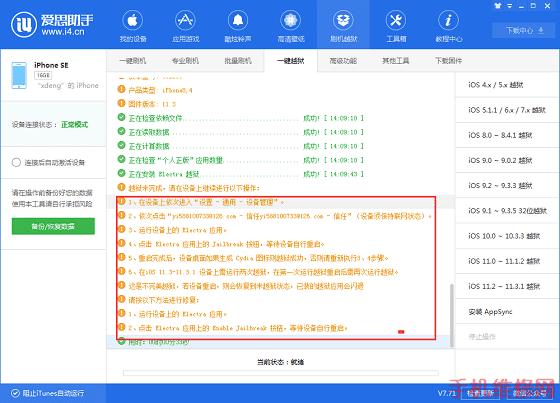The image size is (560, 403).
Task: Click the 正常模式 connection status text
Action: [x=74, y=124]
